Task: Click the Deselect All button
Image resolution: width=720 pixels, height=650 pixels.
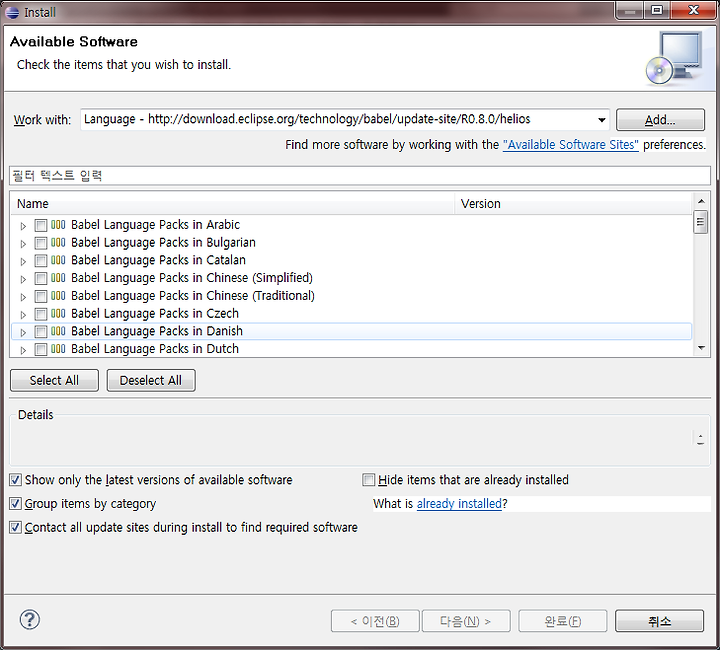Action: (x=151, y=381)
